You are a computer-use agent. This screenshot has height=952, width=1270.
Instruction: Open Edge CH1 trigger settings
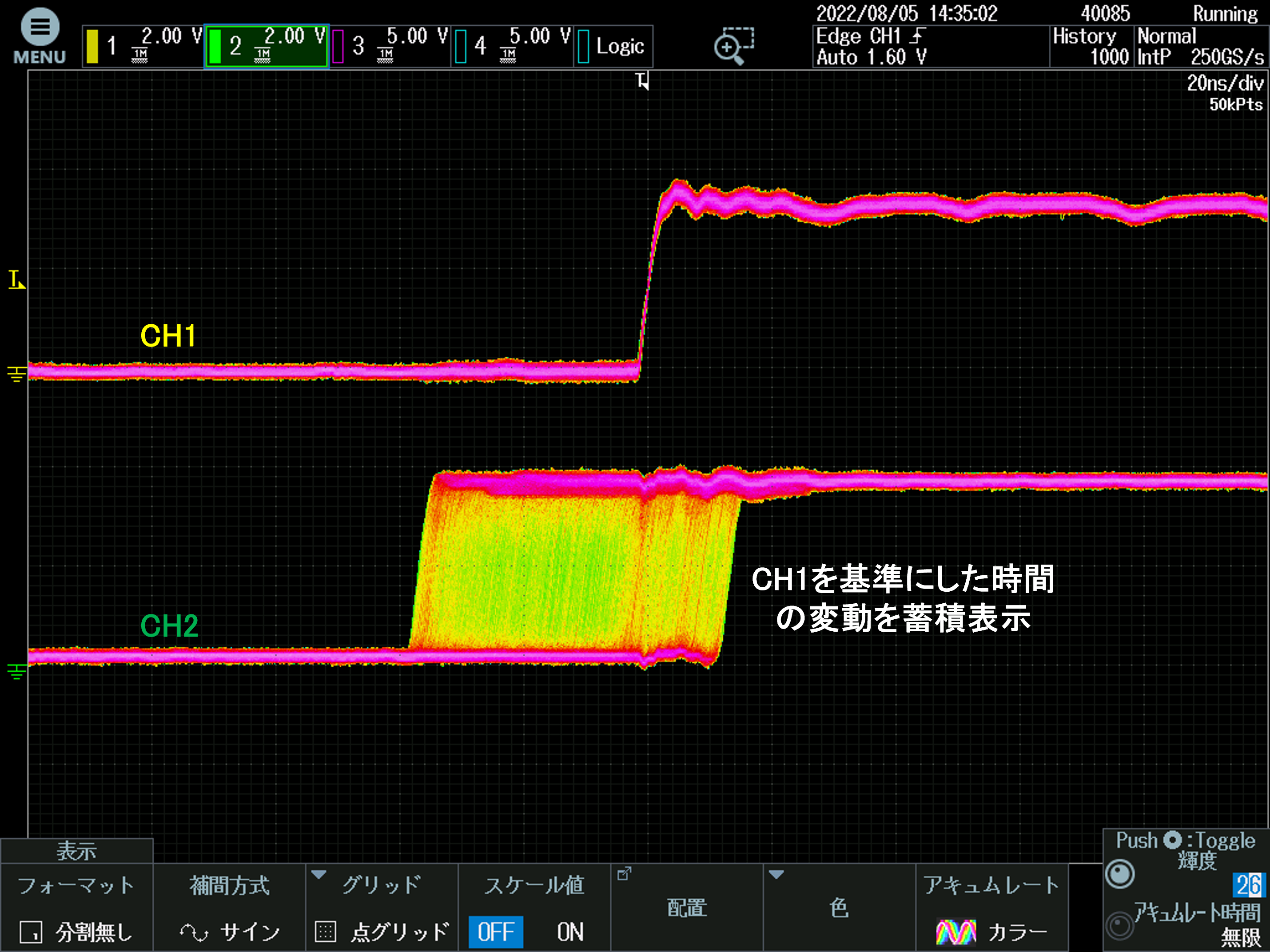click(931, 47)
